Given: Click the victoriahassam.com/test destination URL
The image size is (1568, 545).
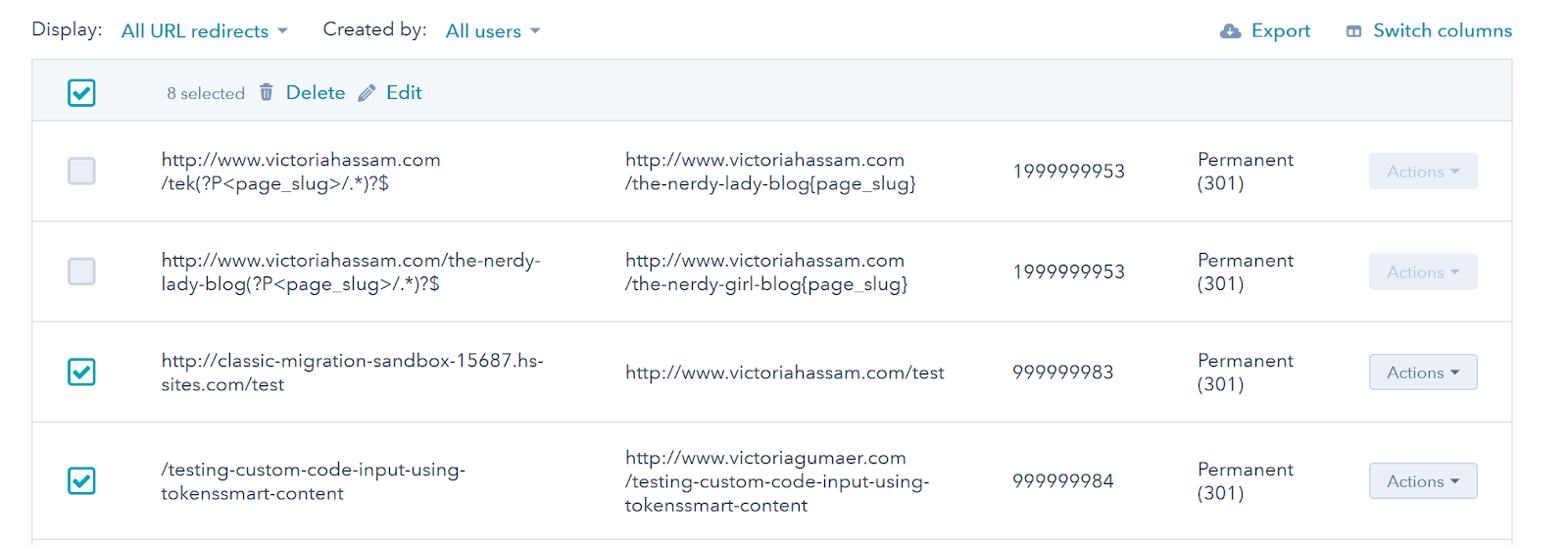Looking at the screenshot, I should [784, 372].
